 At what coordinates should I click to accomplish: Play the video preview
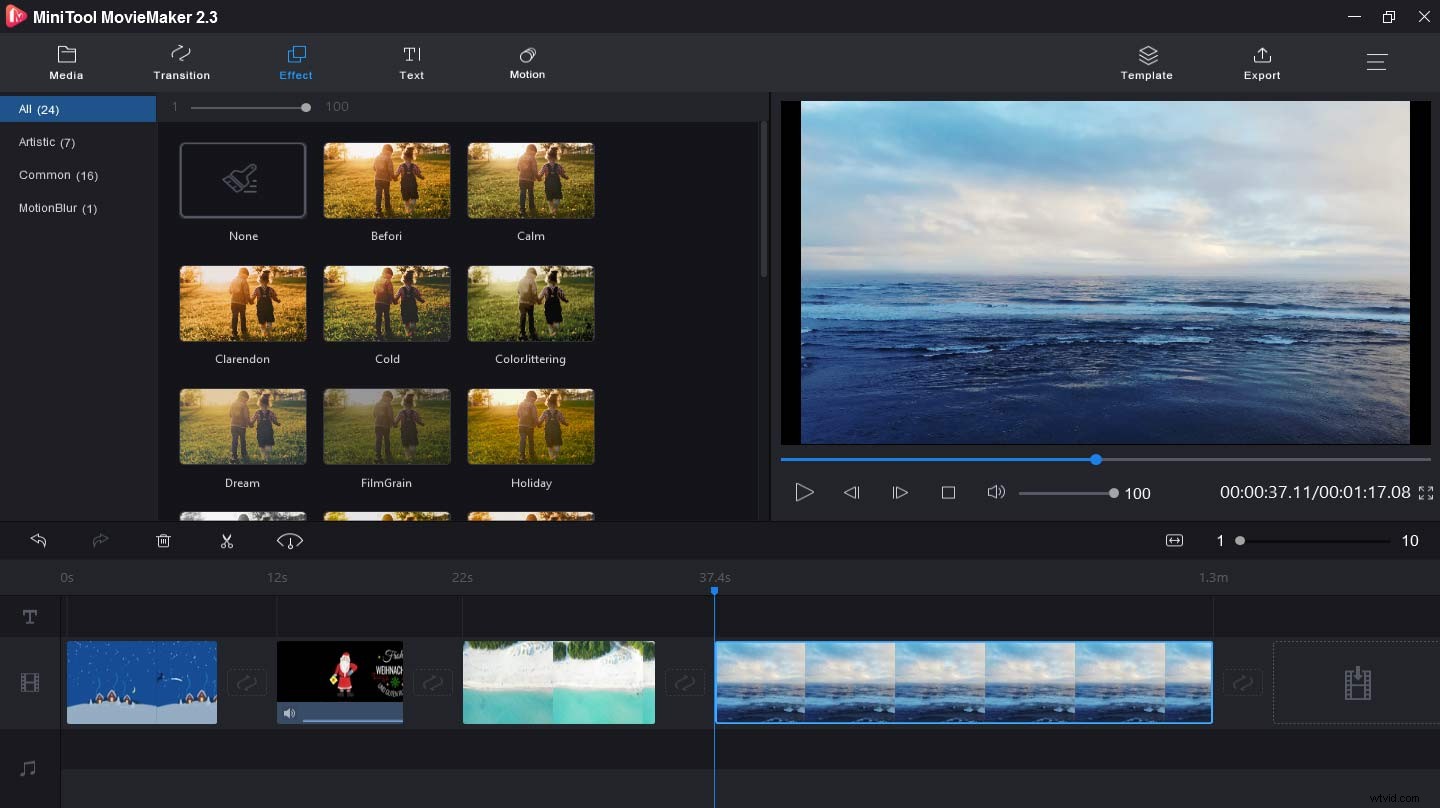point(804,492)
